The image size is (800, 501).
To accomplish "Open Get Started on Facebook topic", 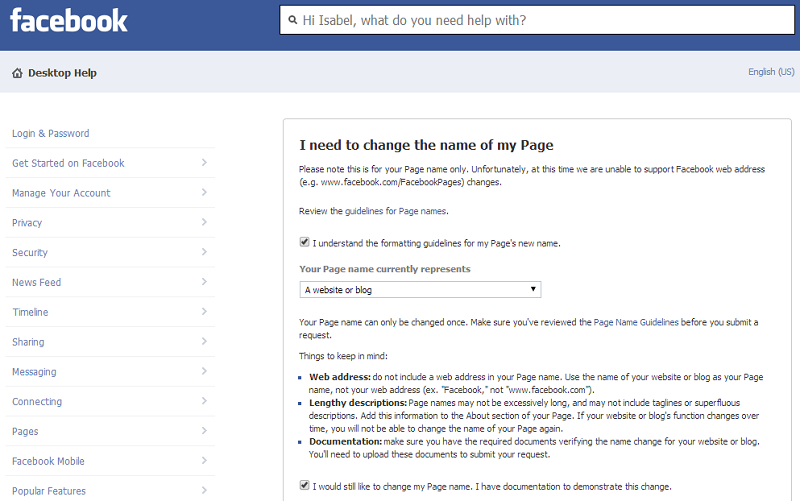I will click(68, 163).
